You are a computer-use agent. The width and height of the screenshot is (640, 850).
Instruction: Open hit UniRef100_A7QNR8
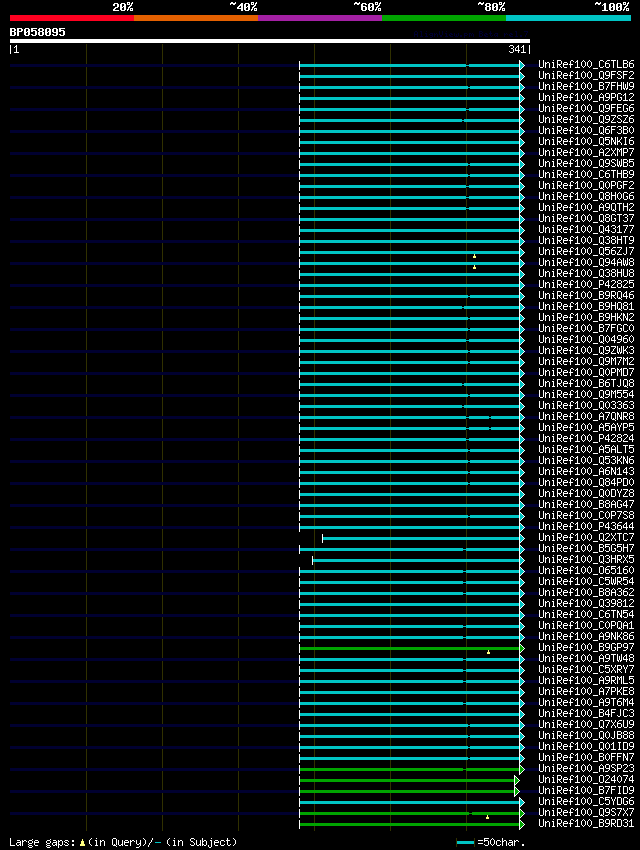click(x=586, y=416)
